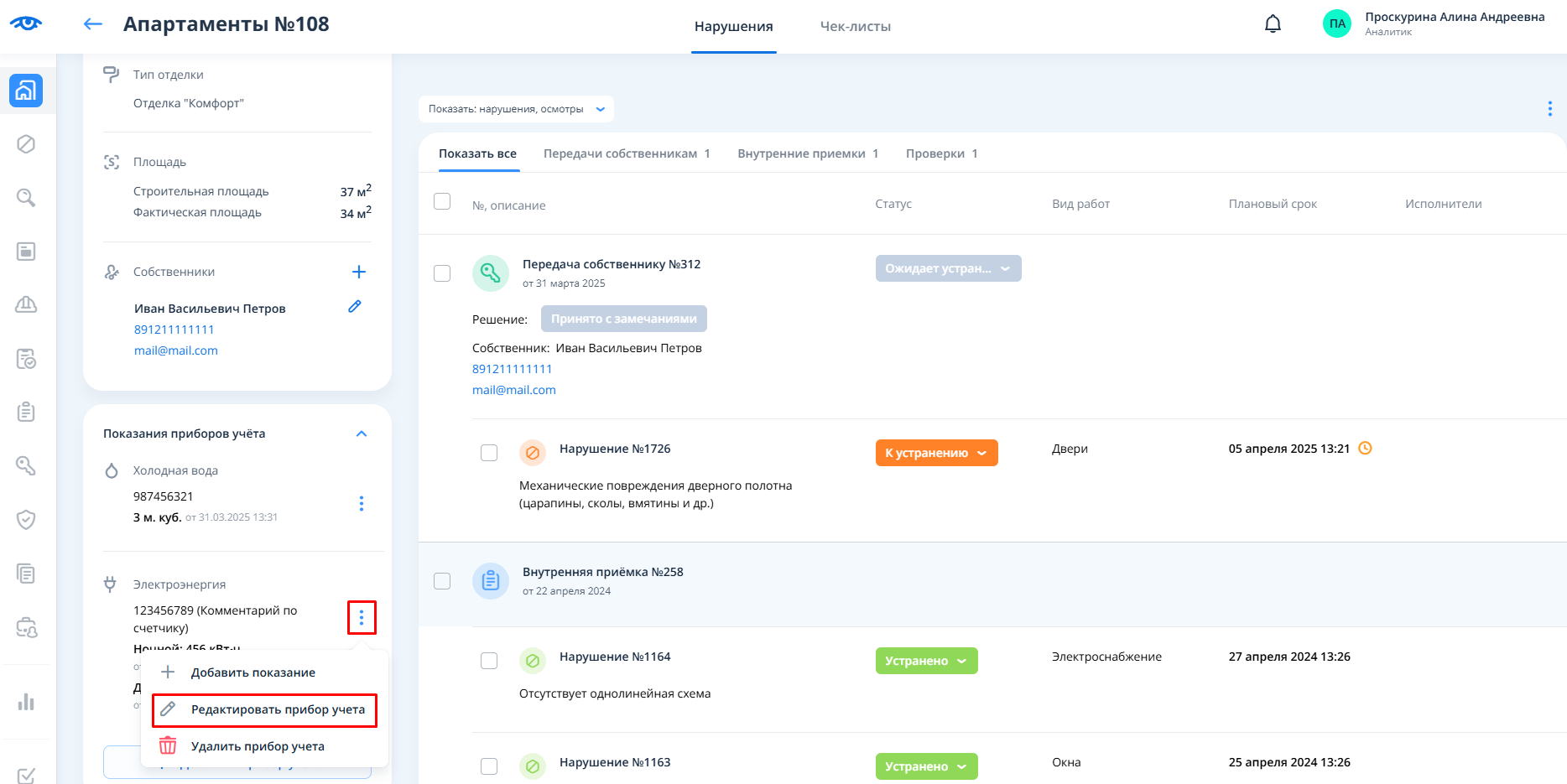
Task: Open notifications bell icon
Action: point(1273,24)
